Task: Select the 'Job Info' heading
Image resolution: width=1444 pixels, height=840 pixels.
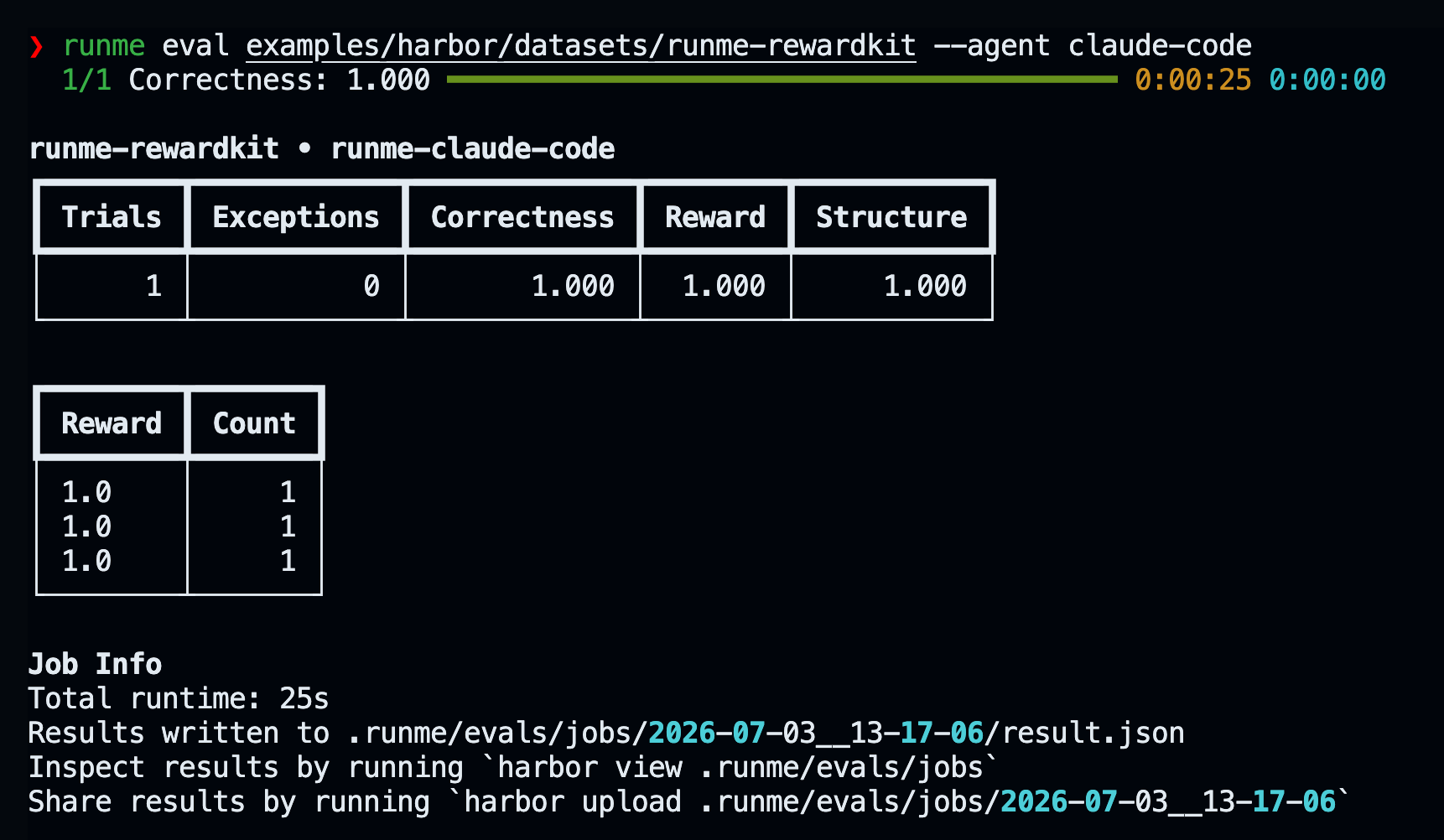Action: point(95,664)
